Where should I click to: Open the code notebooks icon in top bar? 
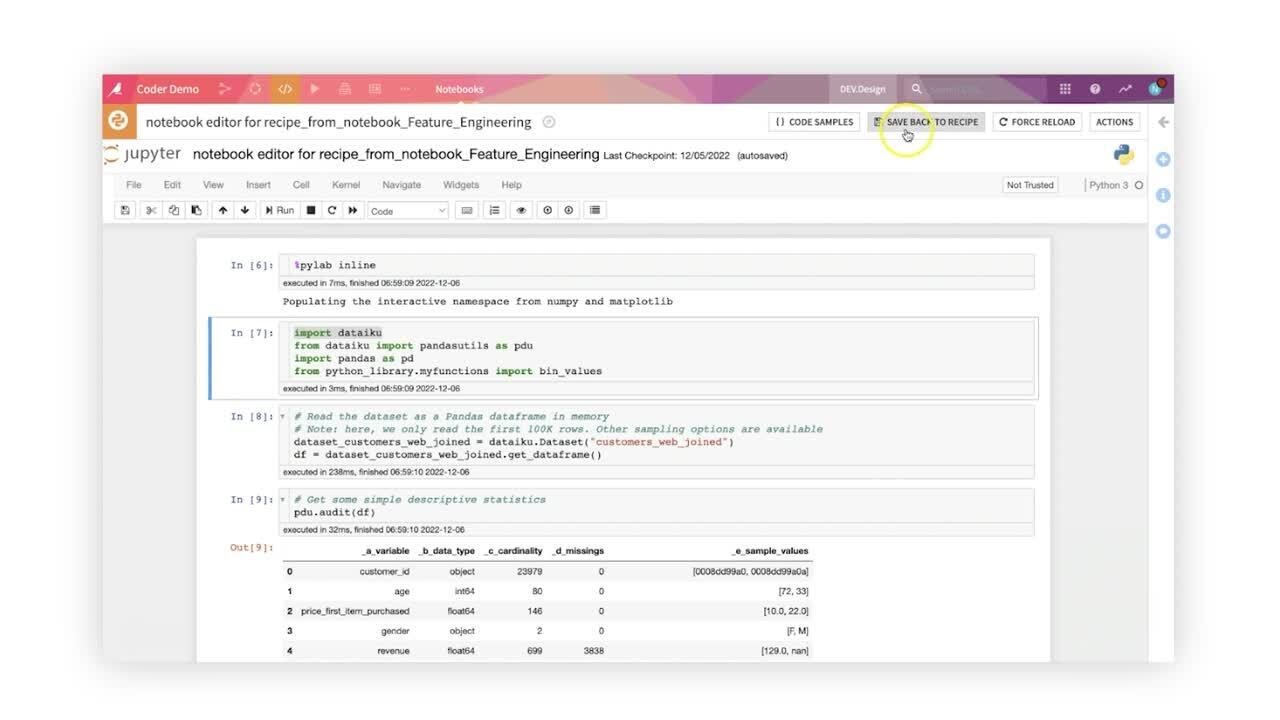coord(285,89)
